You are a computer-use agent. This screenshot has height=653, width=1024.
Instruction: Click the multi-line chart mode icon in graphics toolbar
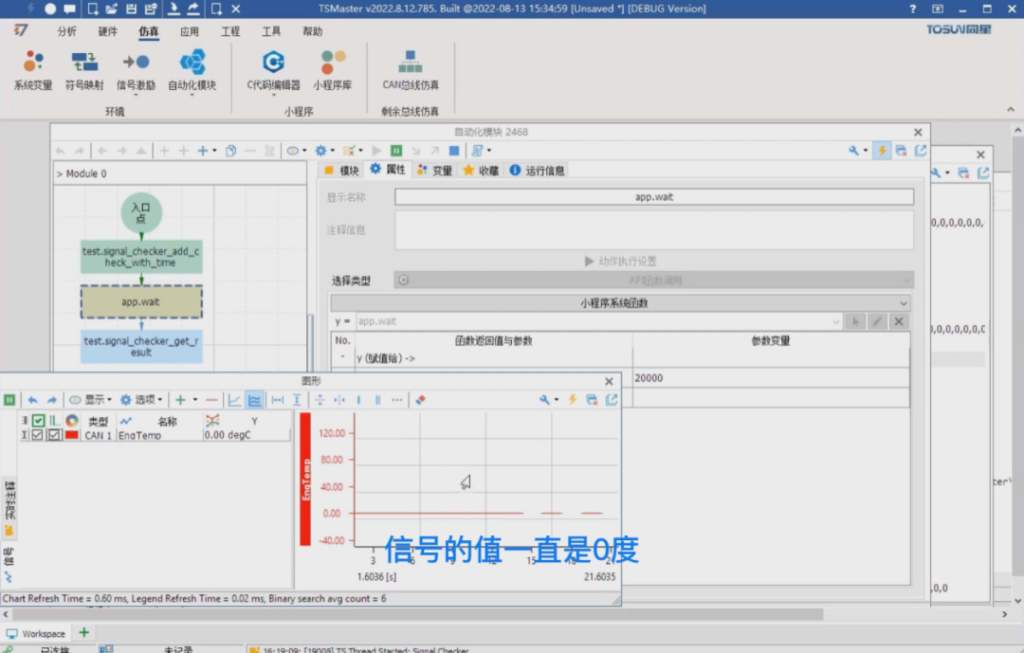click(255, 400)
